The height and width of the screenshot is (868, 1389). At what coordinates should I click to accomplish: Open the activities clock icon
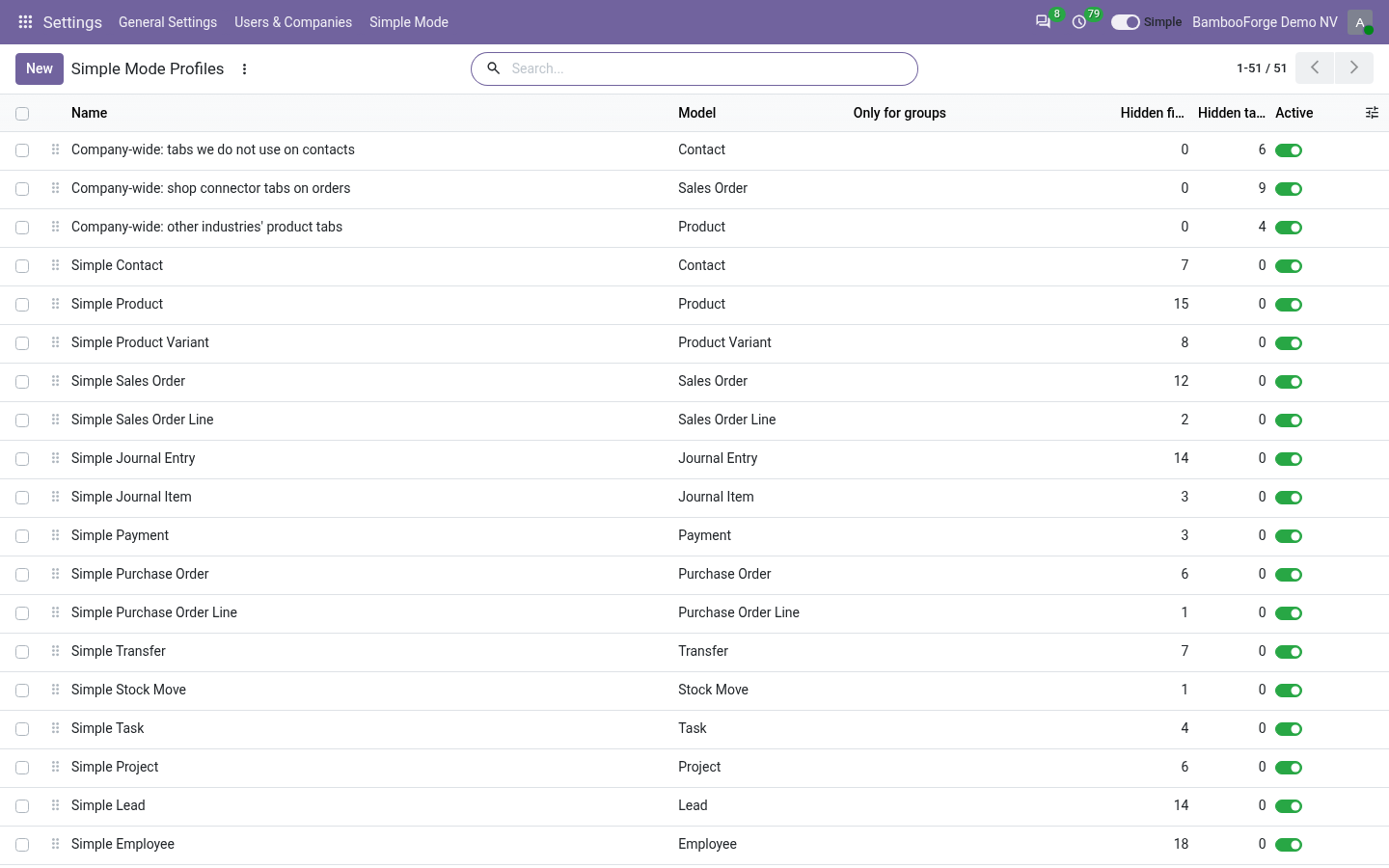(x=1079, y=21)
